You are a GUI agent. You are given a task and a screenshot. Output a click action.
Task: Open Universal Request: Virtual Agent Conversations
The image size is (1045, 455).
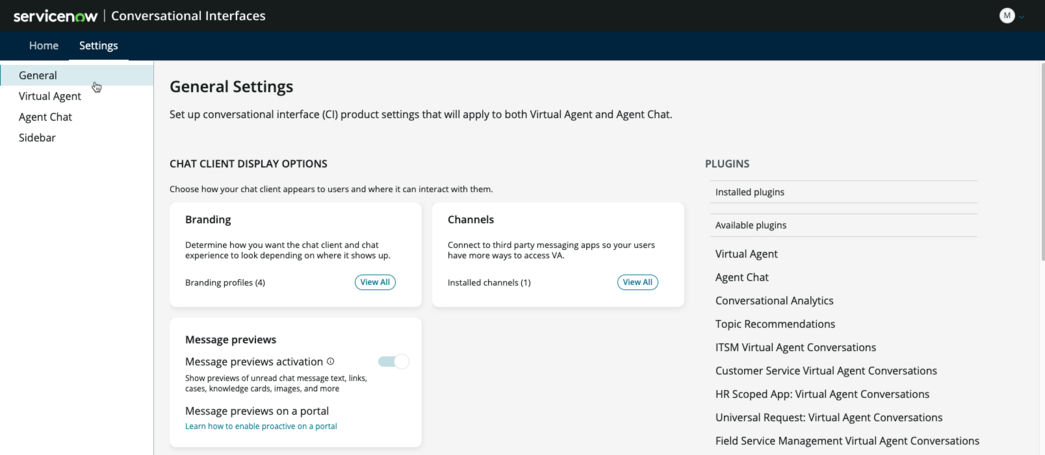pos(829,417)
